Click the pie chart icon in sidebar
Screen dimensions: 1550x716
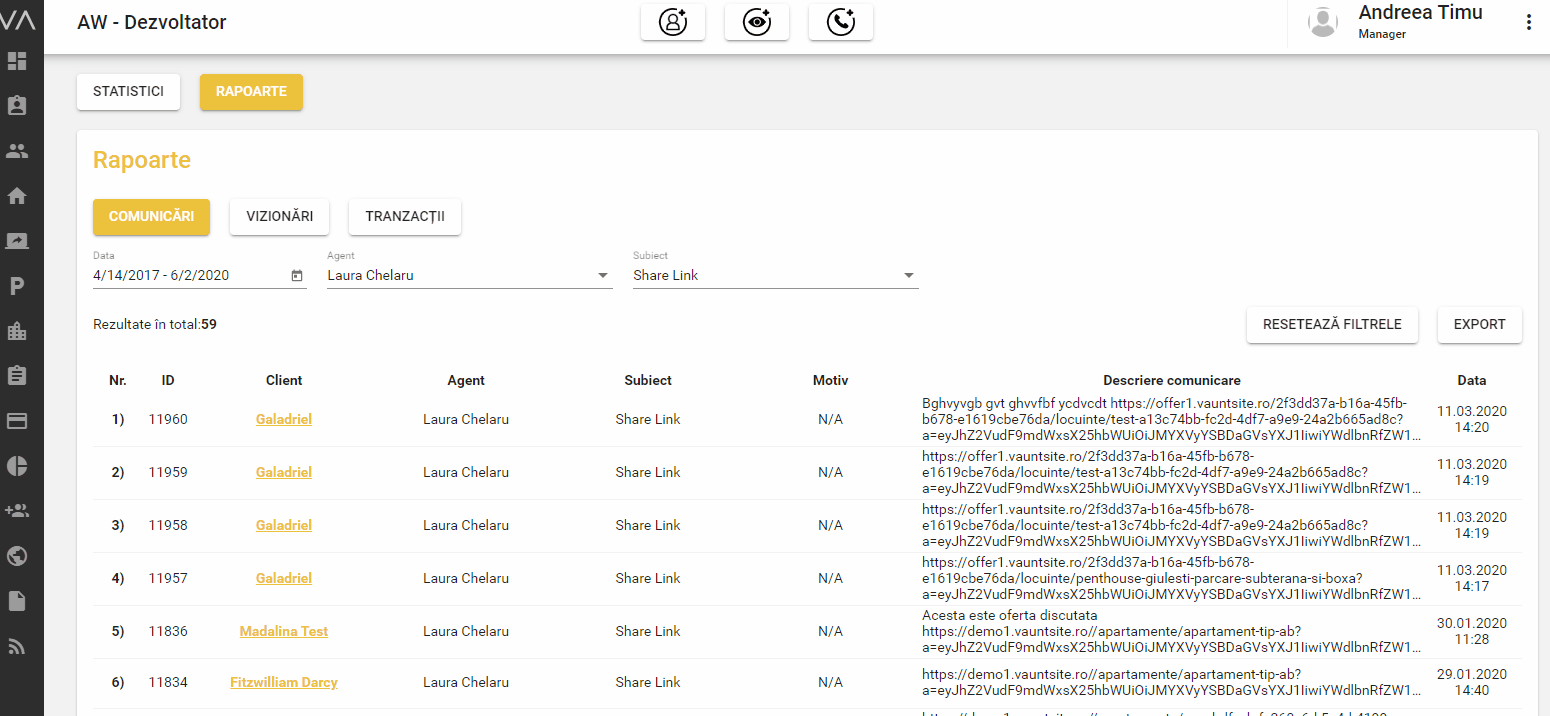[x=17, y=466]
